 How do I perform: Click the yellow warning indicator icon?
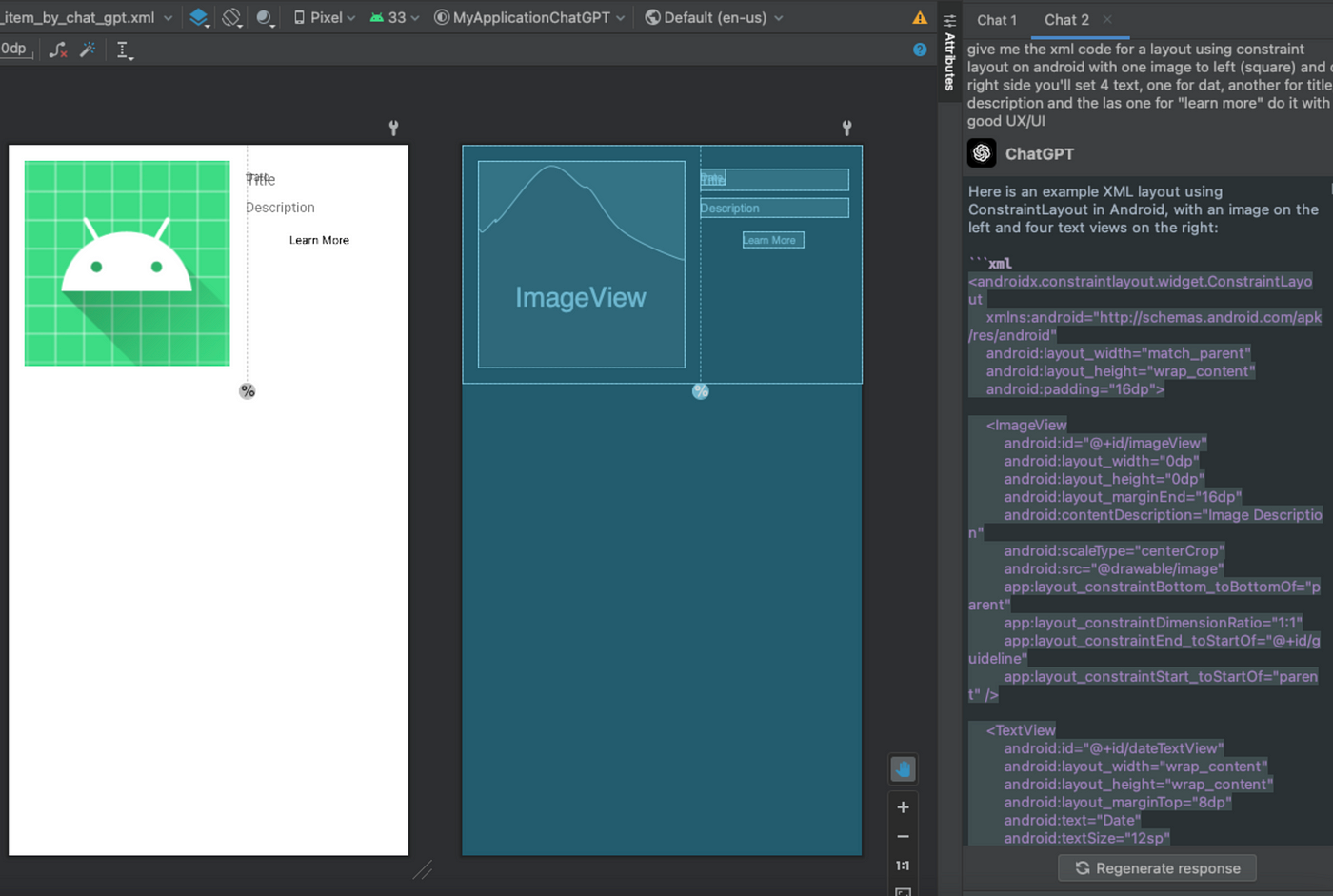click(920, 18)
